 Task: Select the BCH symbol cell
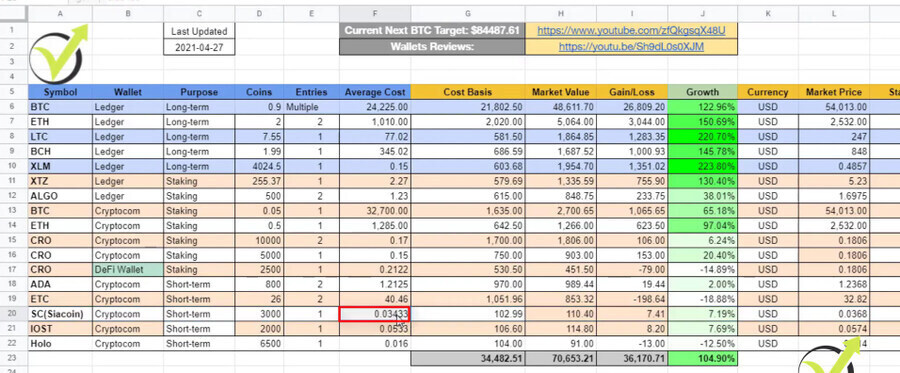coord(60,151)
